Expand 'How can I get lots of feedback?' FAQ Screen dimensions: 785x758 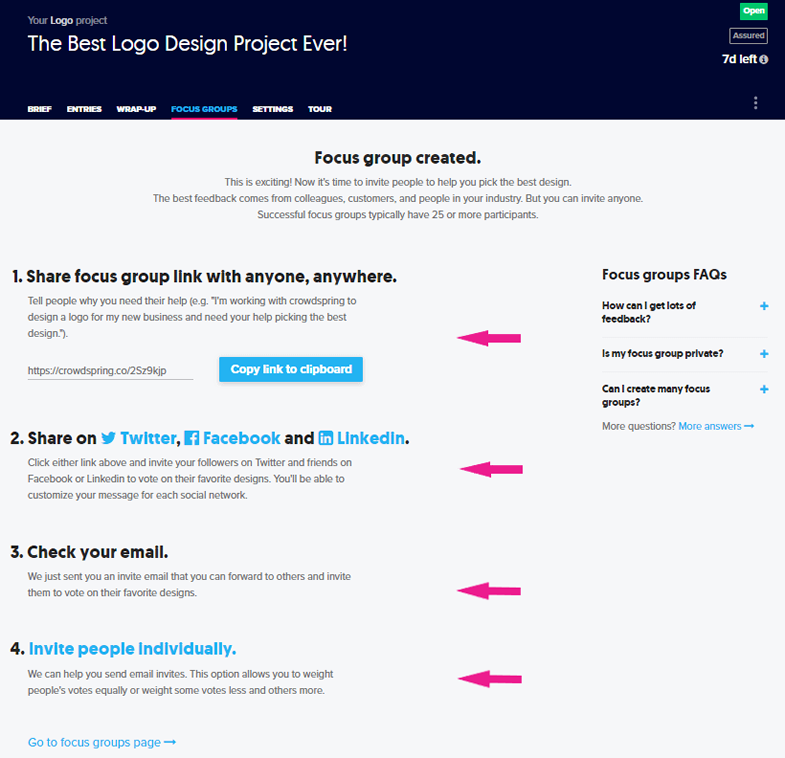click(764, 306)
